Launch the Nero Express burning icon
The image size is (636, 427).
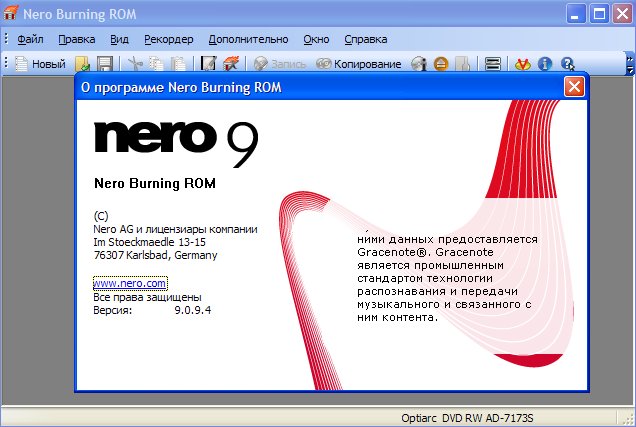(x=231, y=64)
